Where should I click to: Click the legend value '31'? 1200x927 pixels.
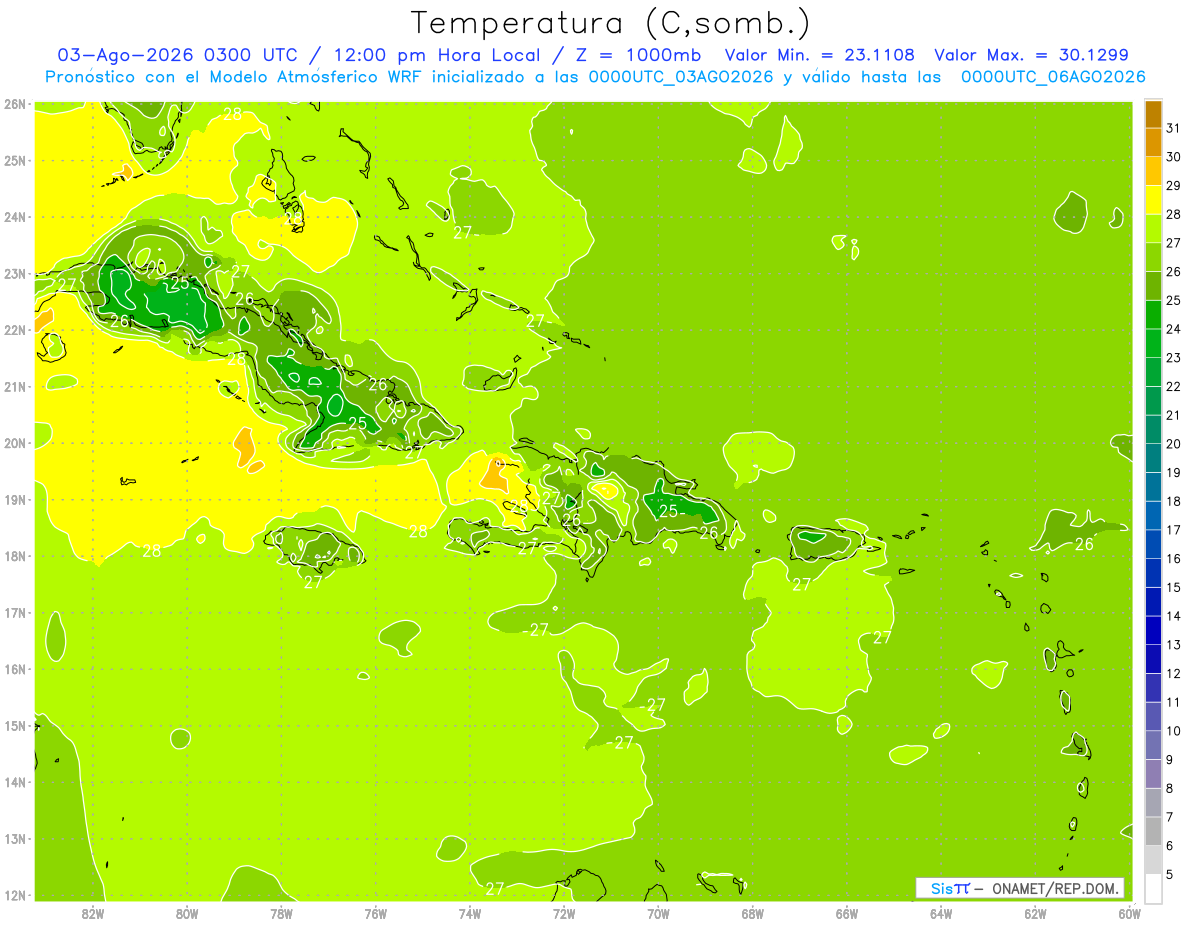(1173, 128)
